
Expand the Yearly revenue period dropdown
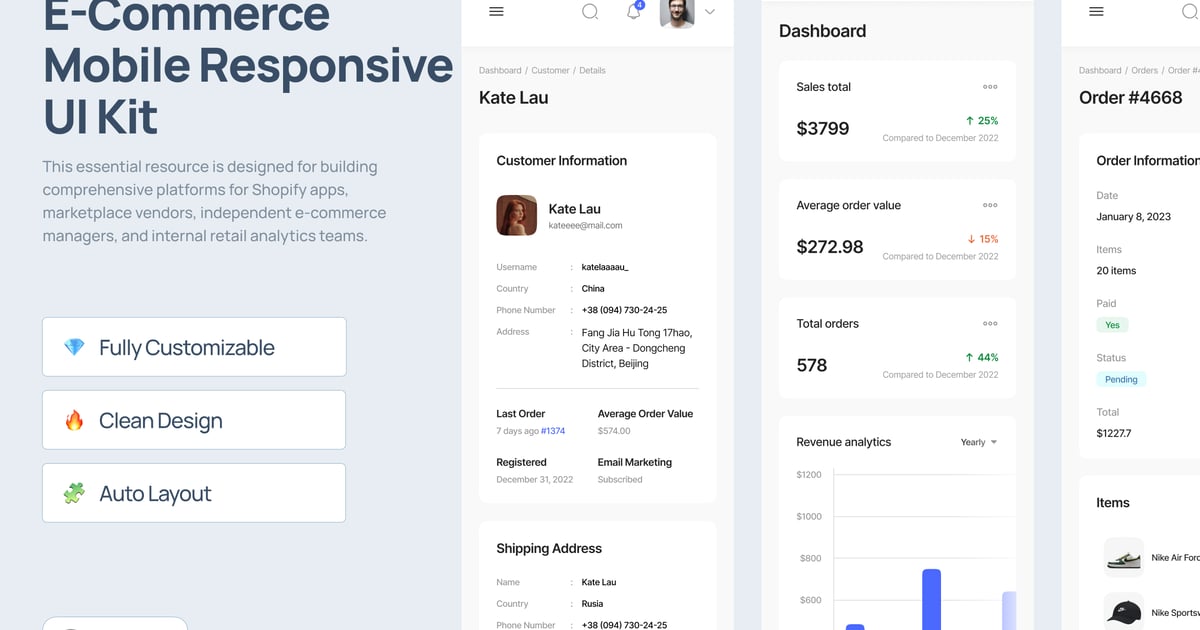click(x=979, y=442)
